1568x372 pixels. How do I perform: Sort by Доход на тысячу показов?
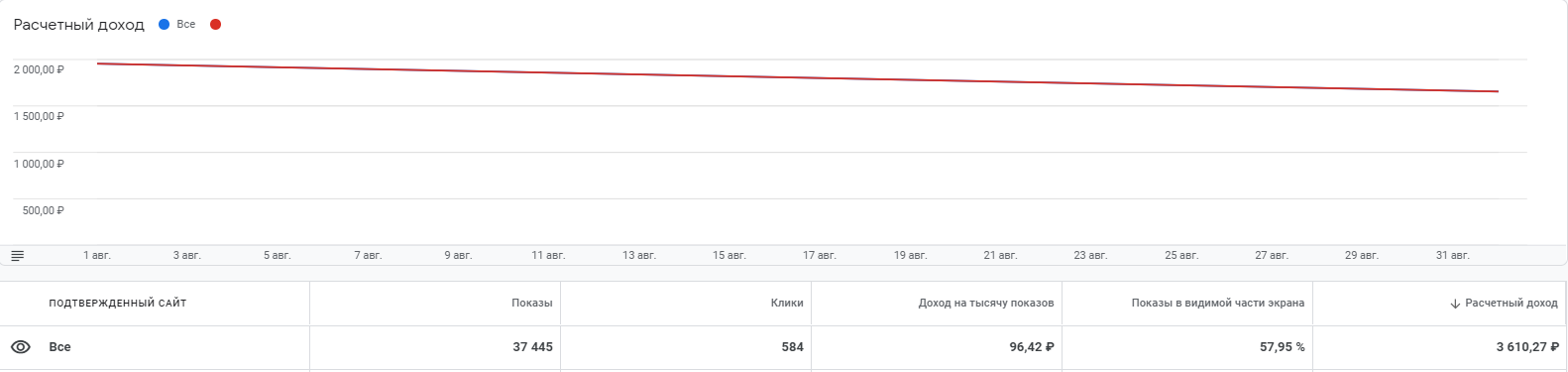pos(986,304)
